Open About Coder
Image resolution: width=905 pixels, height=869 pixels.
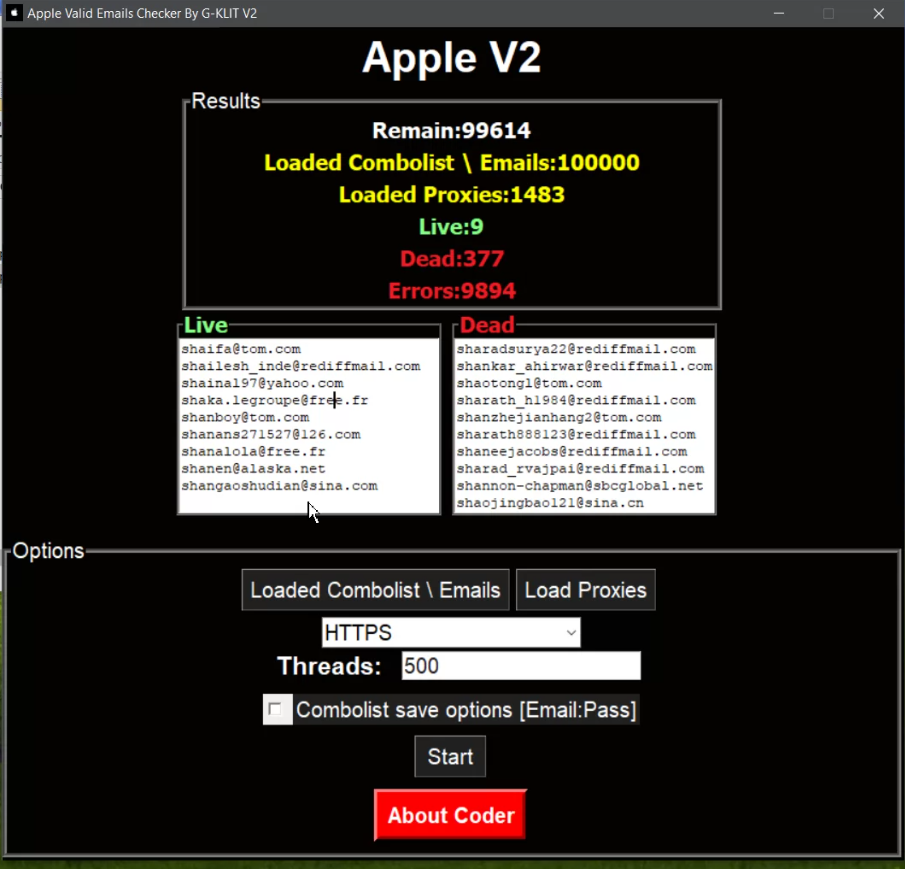450,814
